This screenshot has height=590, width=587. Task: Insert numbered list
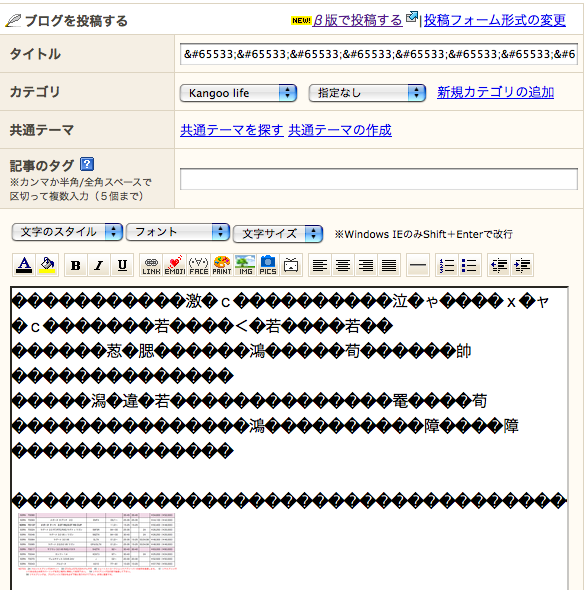tap(447, 265)
